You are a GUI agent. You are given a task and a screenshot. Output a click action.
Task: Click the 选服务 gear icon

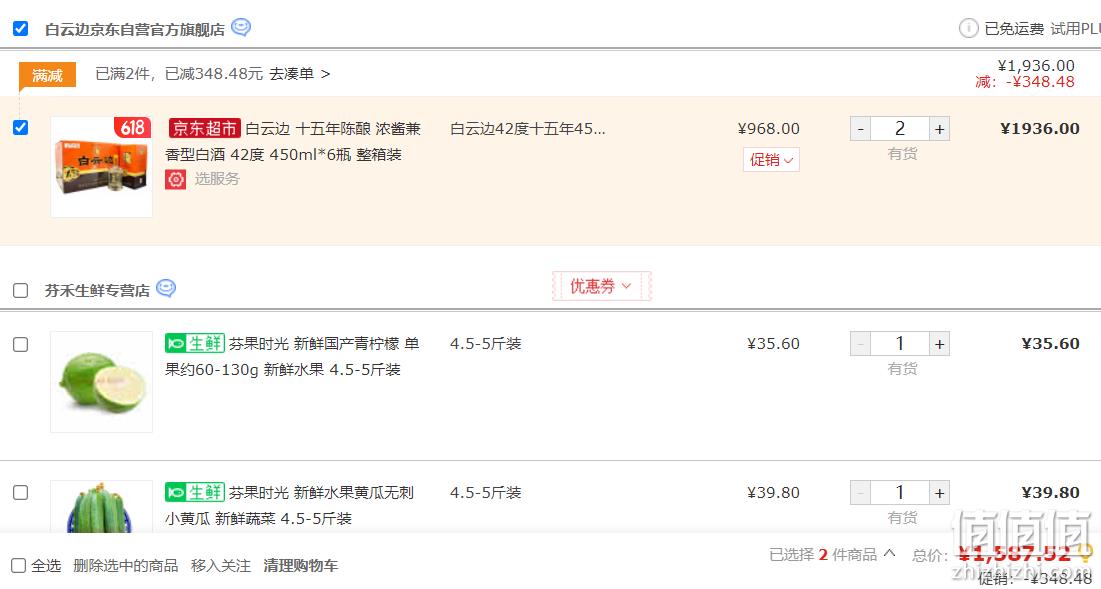click(x=175, y=180)
